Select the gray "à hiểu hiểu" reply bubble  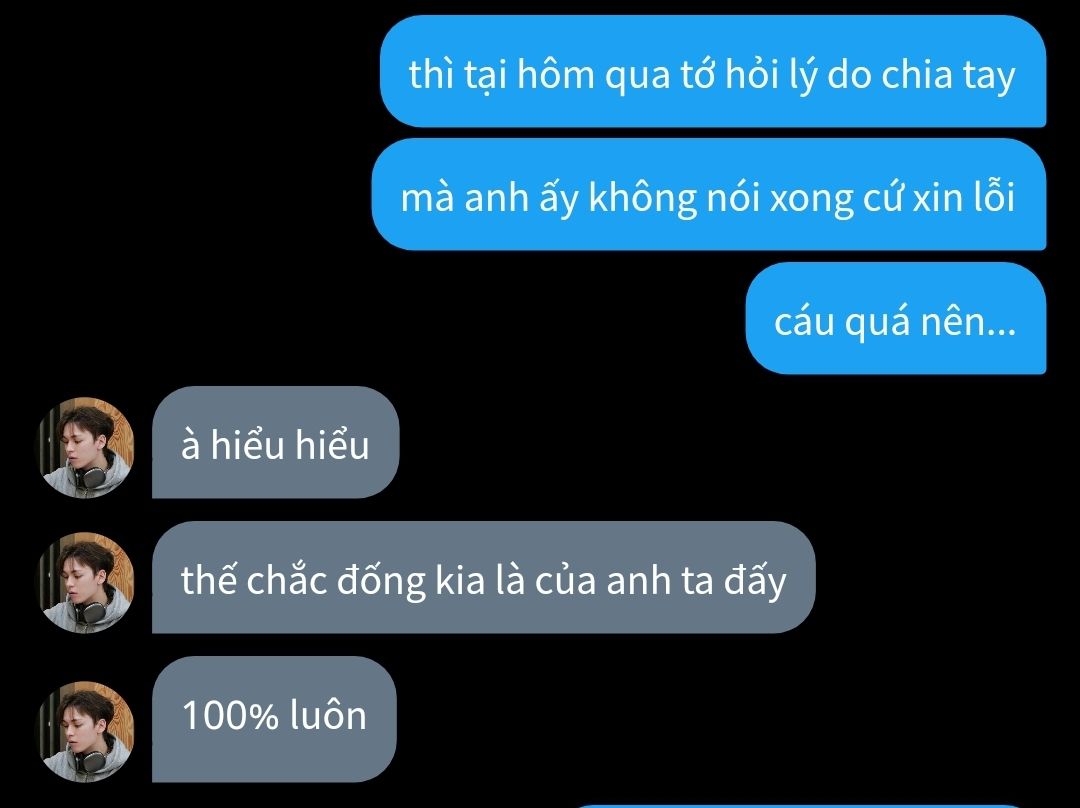pos(276,442)
